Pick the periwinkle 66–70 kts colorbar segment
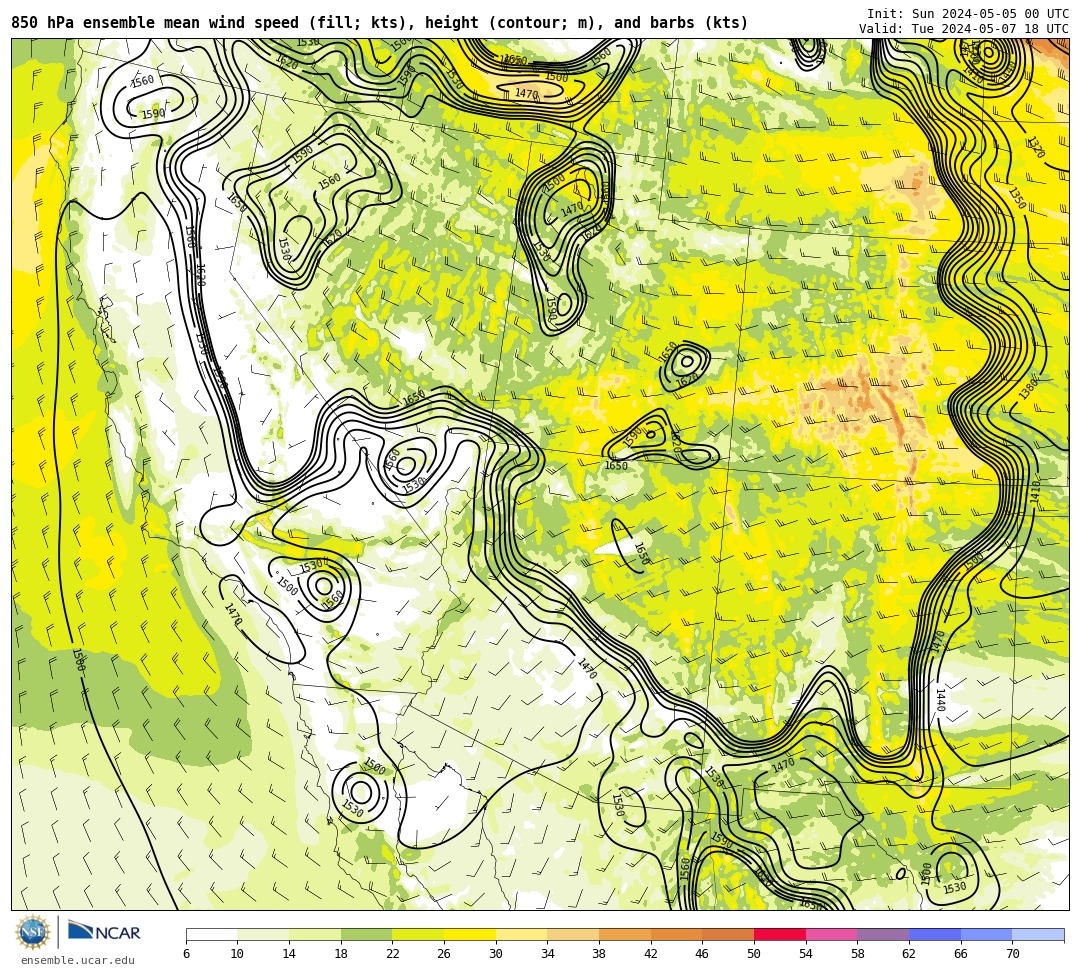Screen dimensions: 1080x973 [986, 934]
